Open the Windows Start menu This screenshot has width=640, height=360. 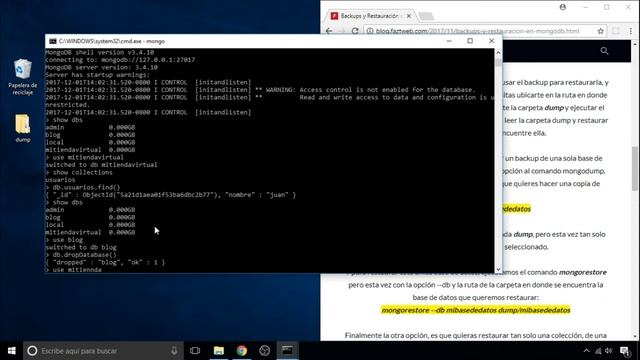(11, 351)
